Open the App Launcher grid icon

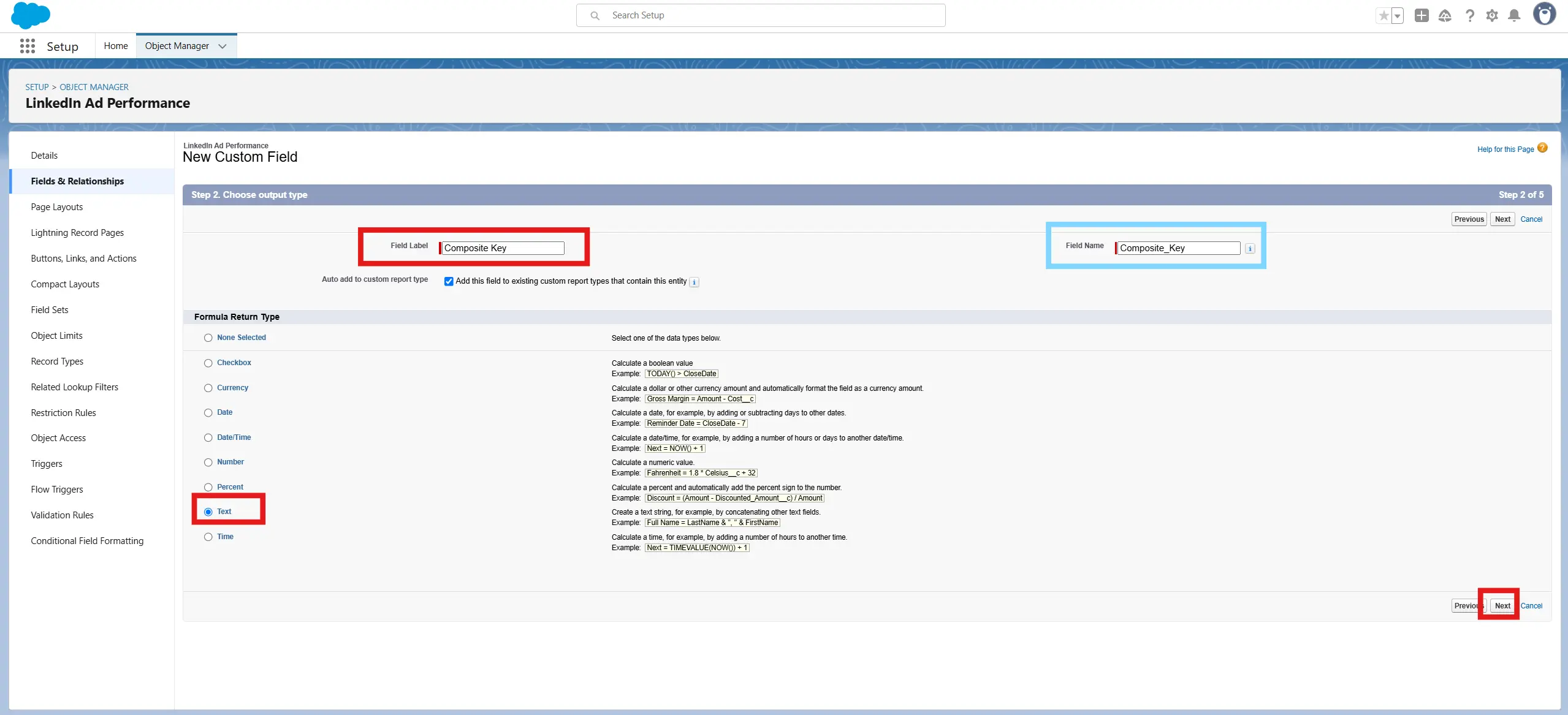pos(27,46)
